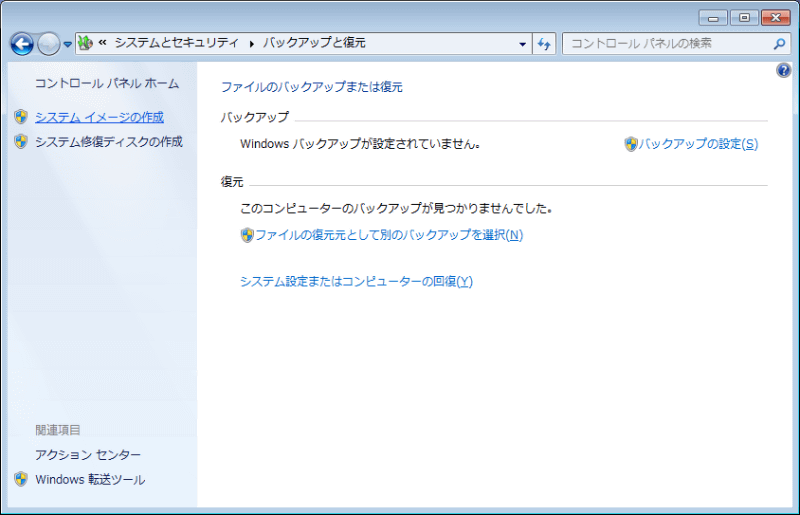Click the 関連項目 label
This screenshot has height=515, width=800.
click(x=58, y=430)
